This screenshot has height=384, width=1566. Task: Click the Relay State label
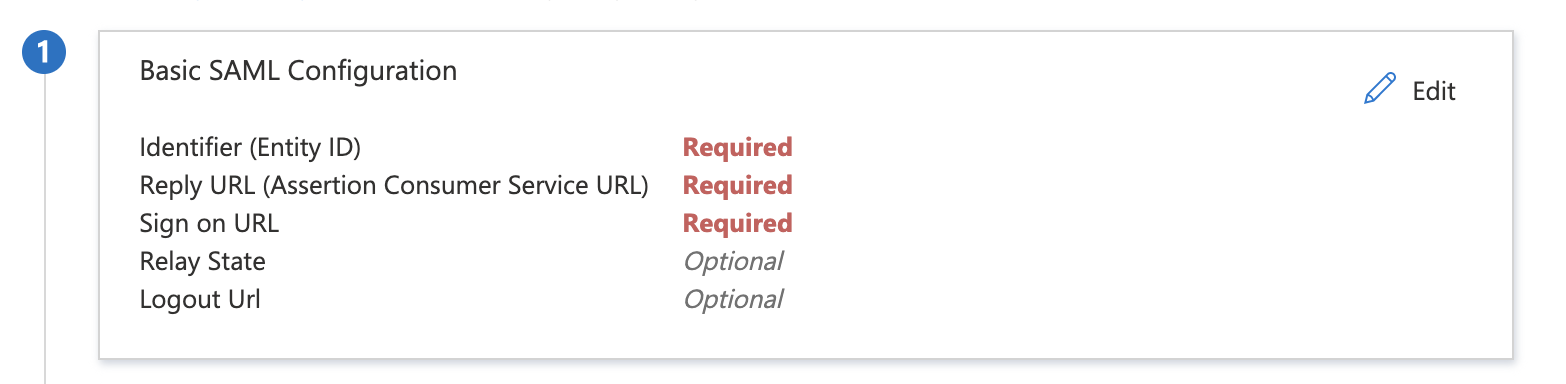click(202, 262)
